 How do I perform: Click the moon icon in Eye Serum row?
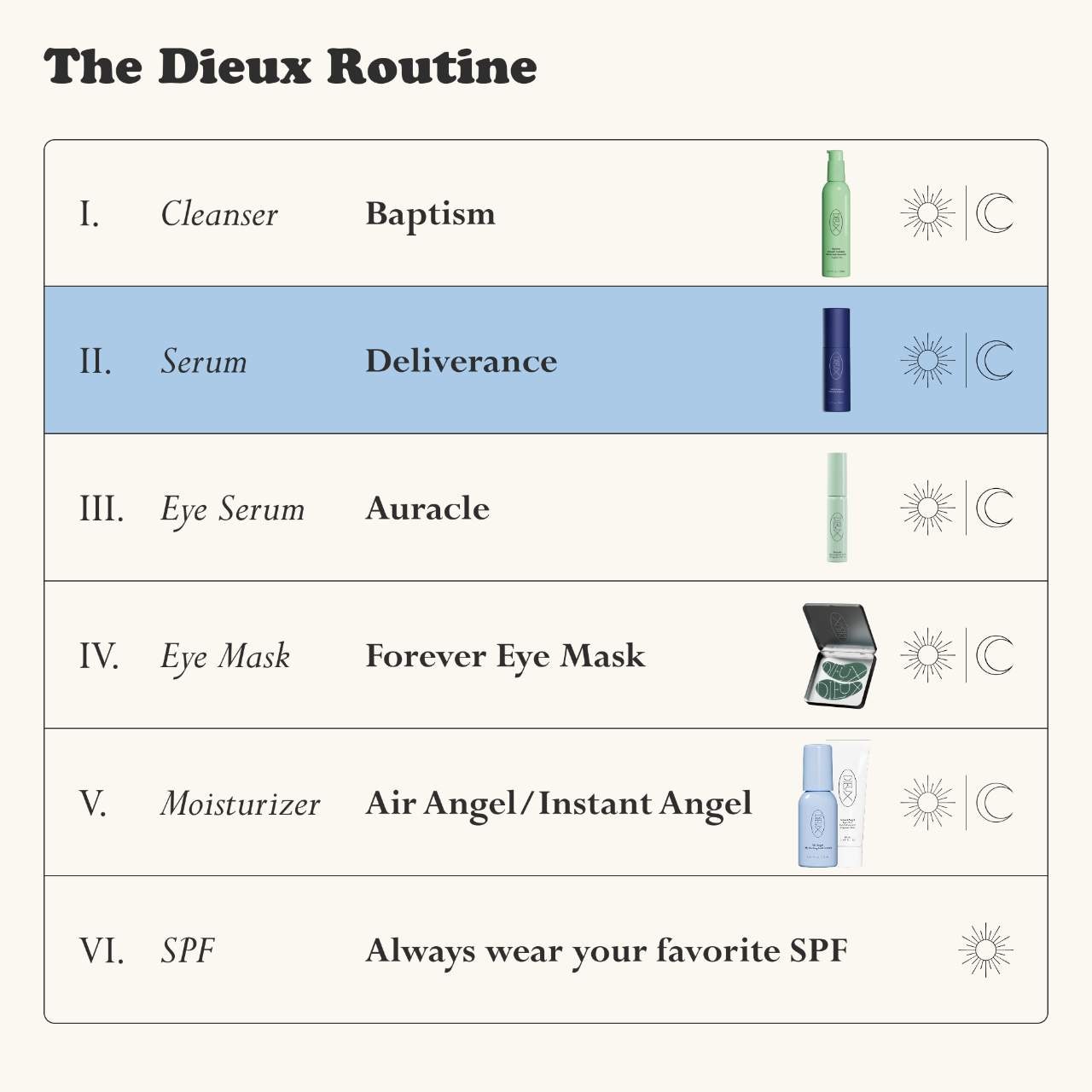point(994,508)
